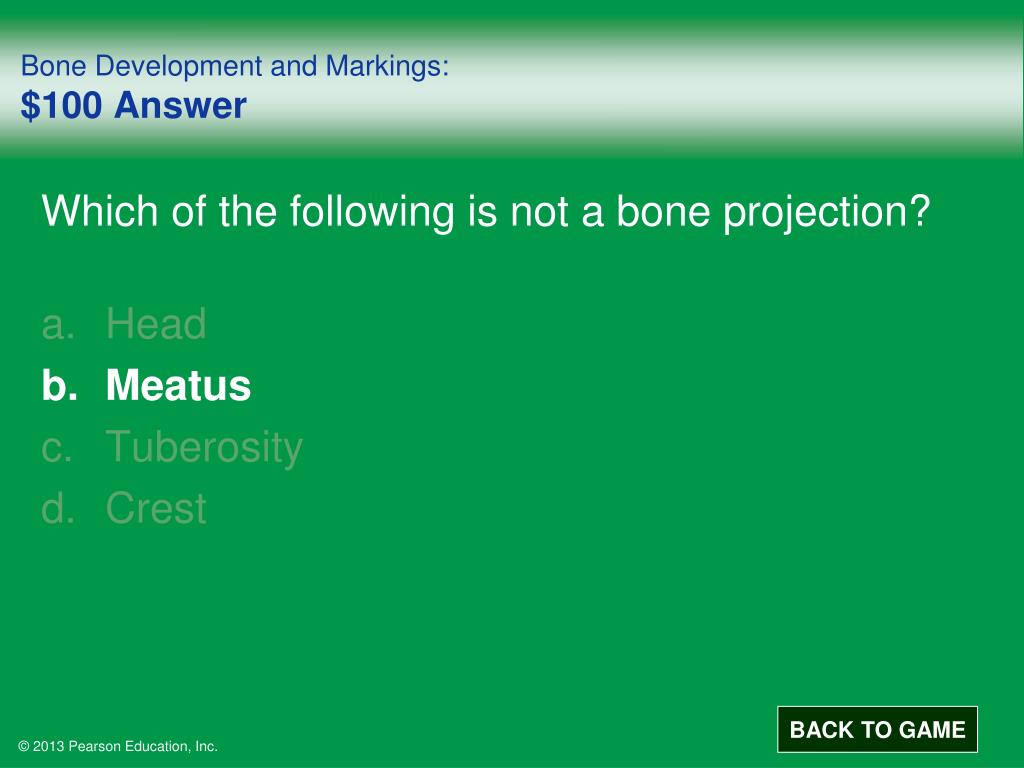Screen dimensions: 1024x768
Task: Click the faded letter c. marker
Action: (x=57, y=448)
